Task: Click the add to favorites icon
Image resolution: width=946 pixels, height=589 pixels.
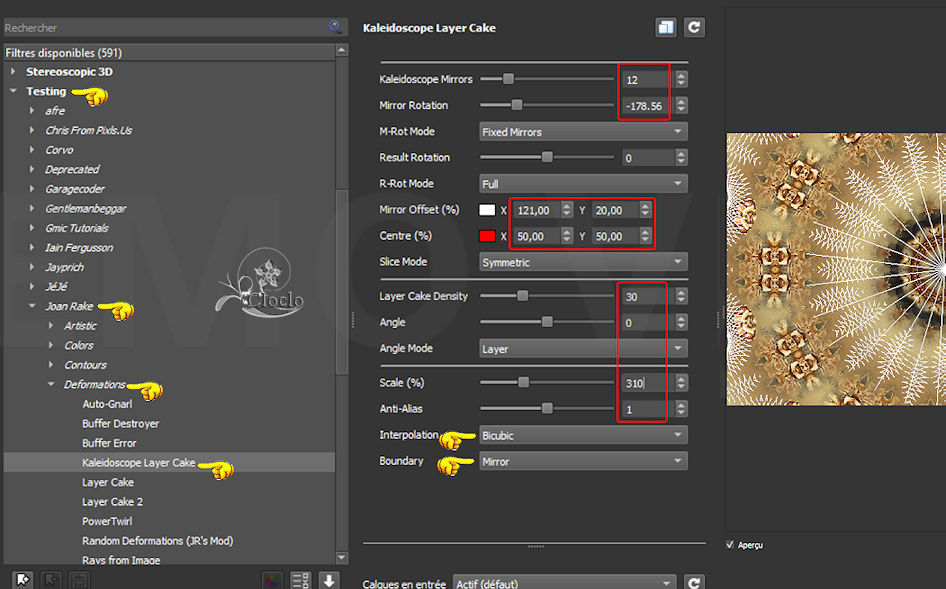Action: pyautogui.click(x=21, y=580)
